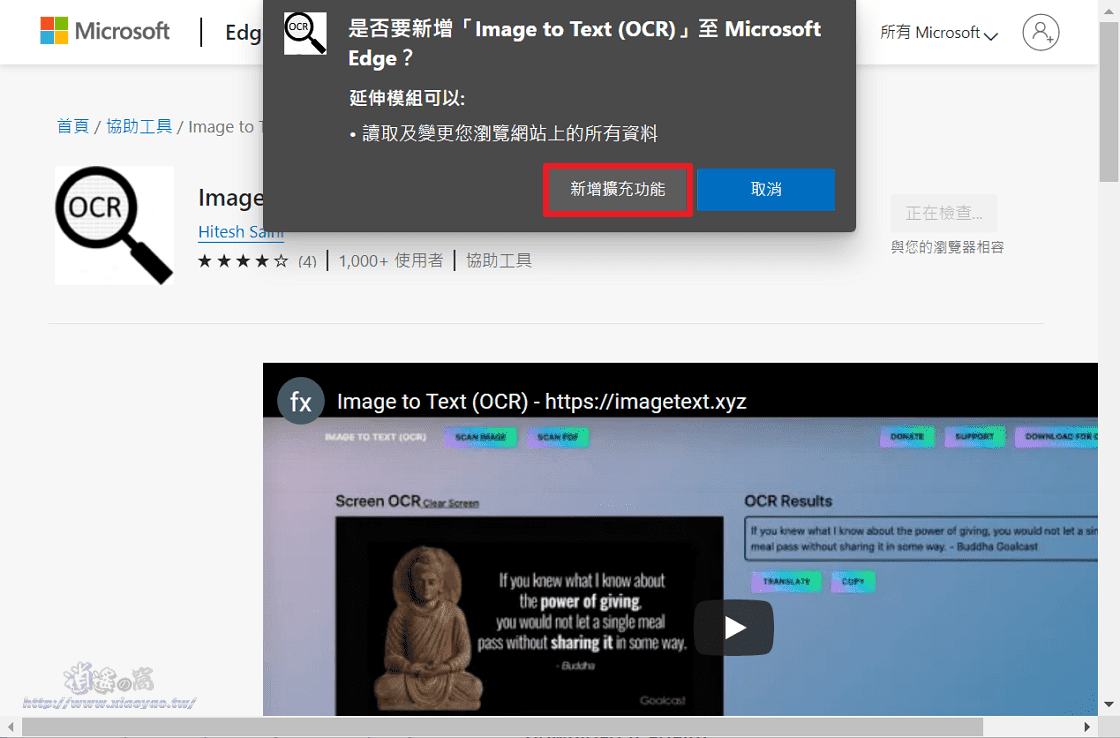The height and width of the screenshot is (738, 1120).
Task: Click the fx author avatar on the video player
Action: pos(300,400)
